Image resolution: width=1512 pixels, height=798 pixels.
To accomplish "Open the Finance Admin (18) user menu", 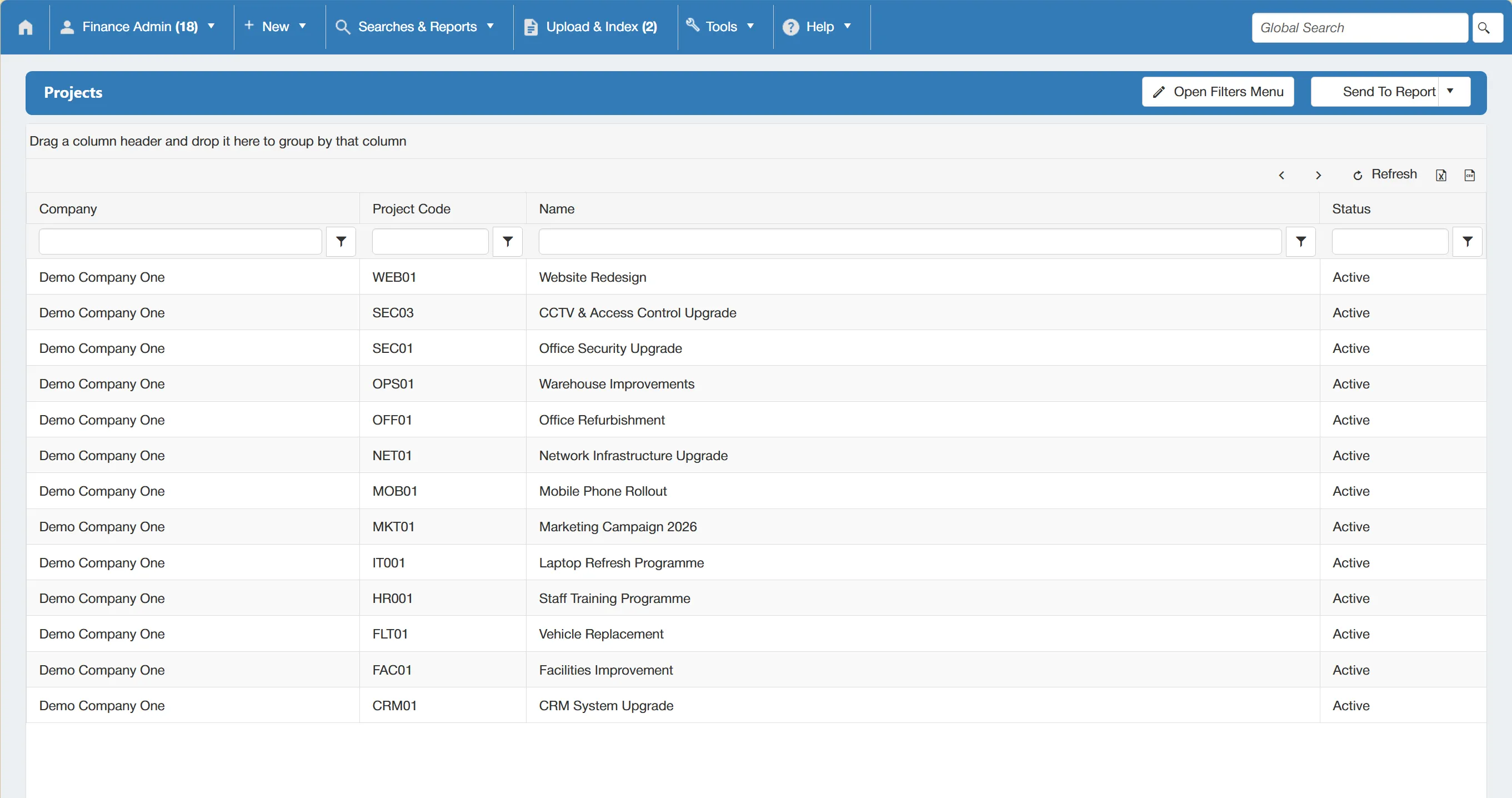I will tap(139, 27).
